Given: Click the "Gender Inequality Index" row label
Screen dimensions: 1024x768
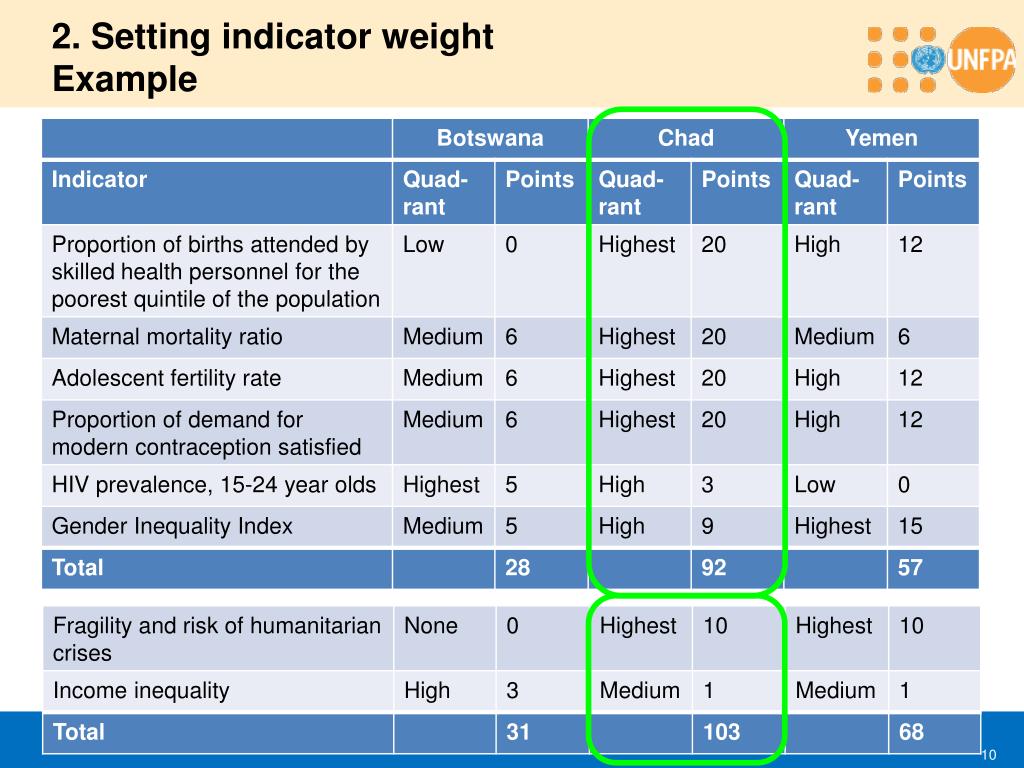Looking at the screenshot, I should [x=172, y=526].
